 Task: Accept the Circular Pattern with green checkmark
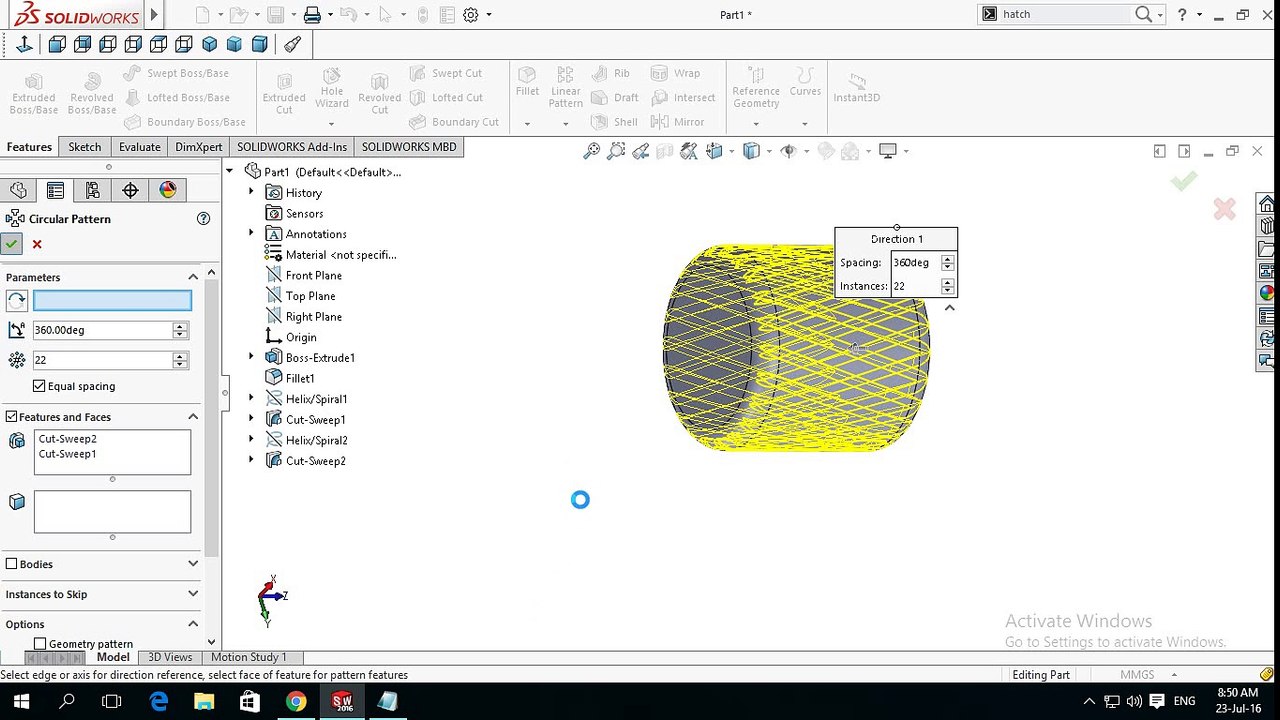pyautogui.click(x=12, y=244)
